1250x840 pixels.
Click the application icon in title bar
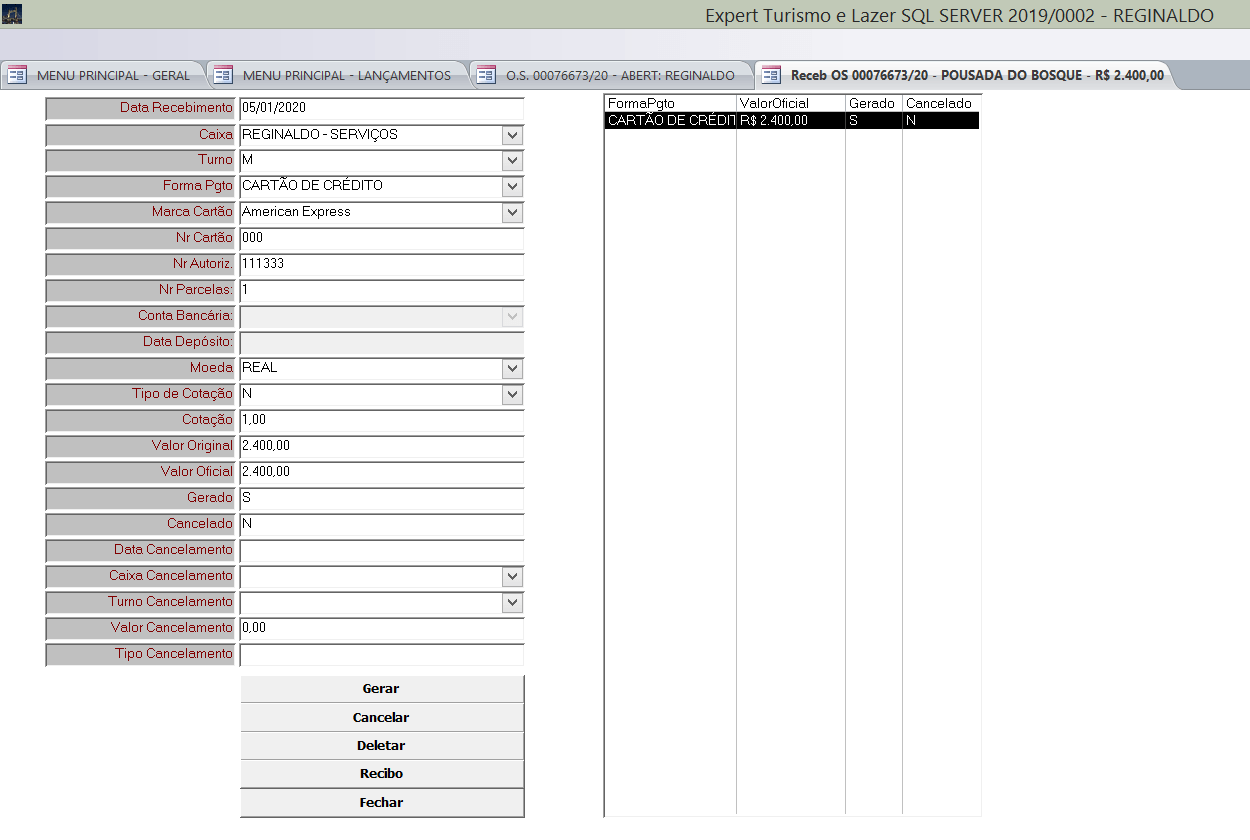(12, 14)
